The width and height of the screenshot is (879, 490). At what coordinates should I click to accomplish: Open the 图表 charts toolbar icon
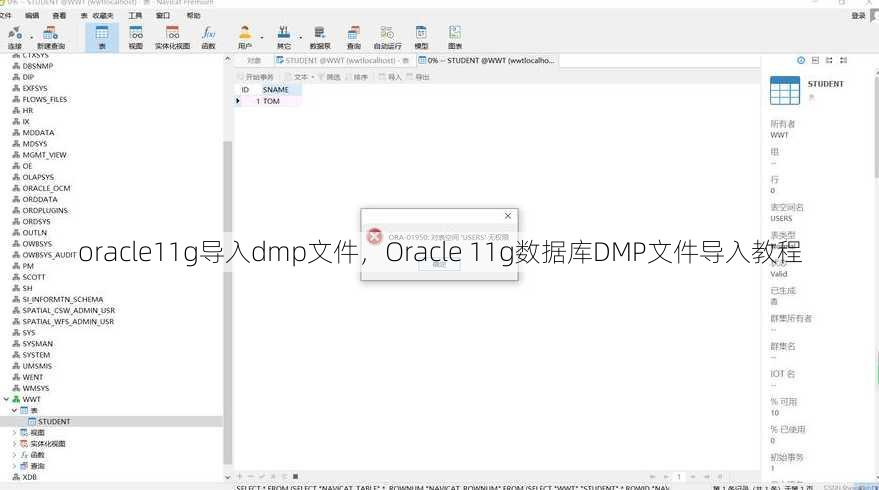click(455, 38)
